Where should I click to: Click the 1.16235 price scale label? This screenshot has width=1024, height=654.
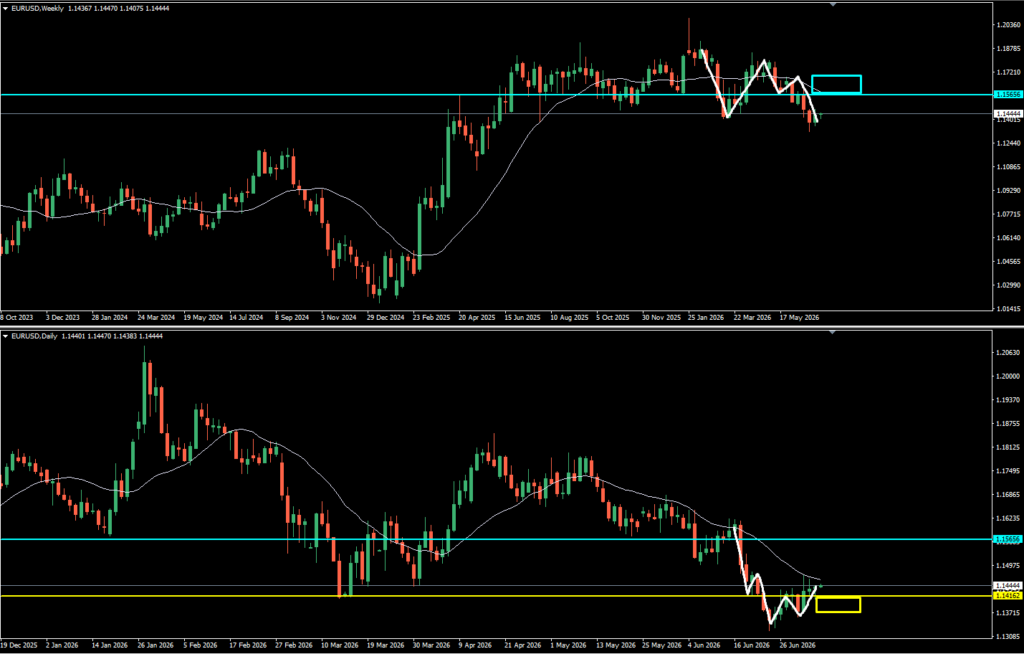1008,518
